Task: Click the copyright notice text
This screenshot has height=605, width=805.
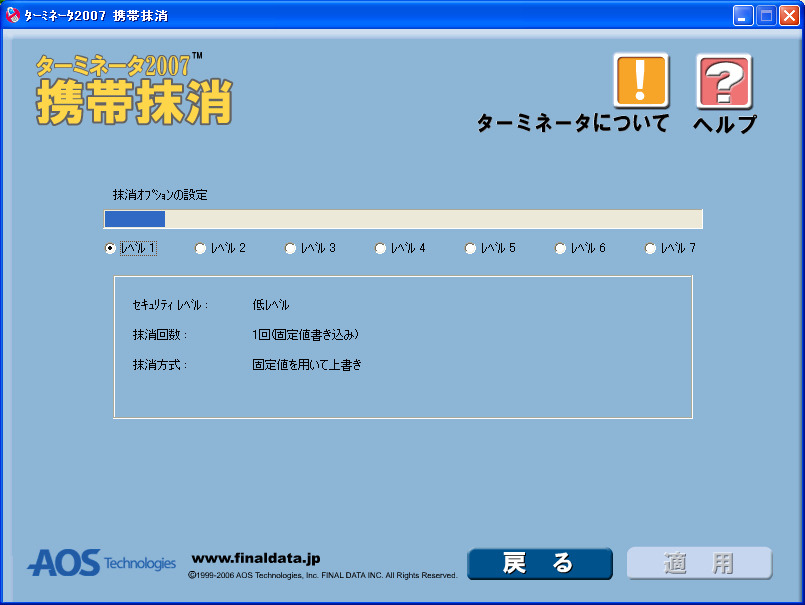Action: pyautogui.click(x=322, y=575)
